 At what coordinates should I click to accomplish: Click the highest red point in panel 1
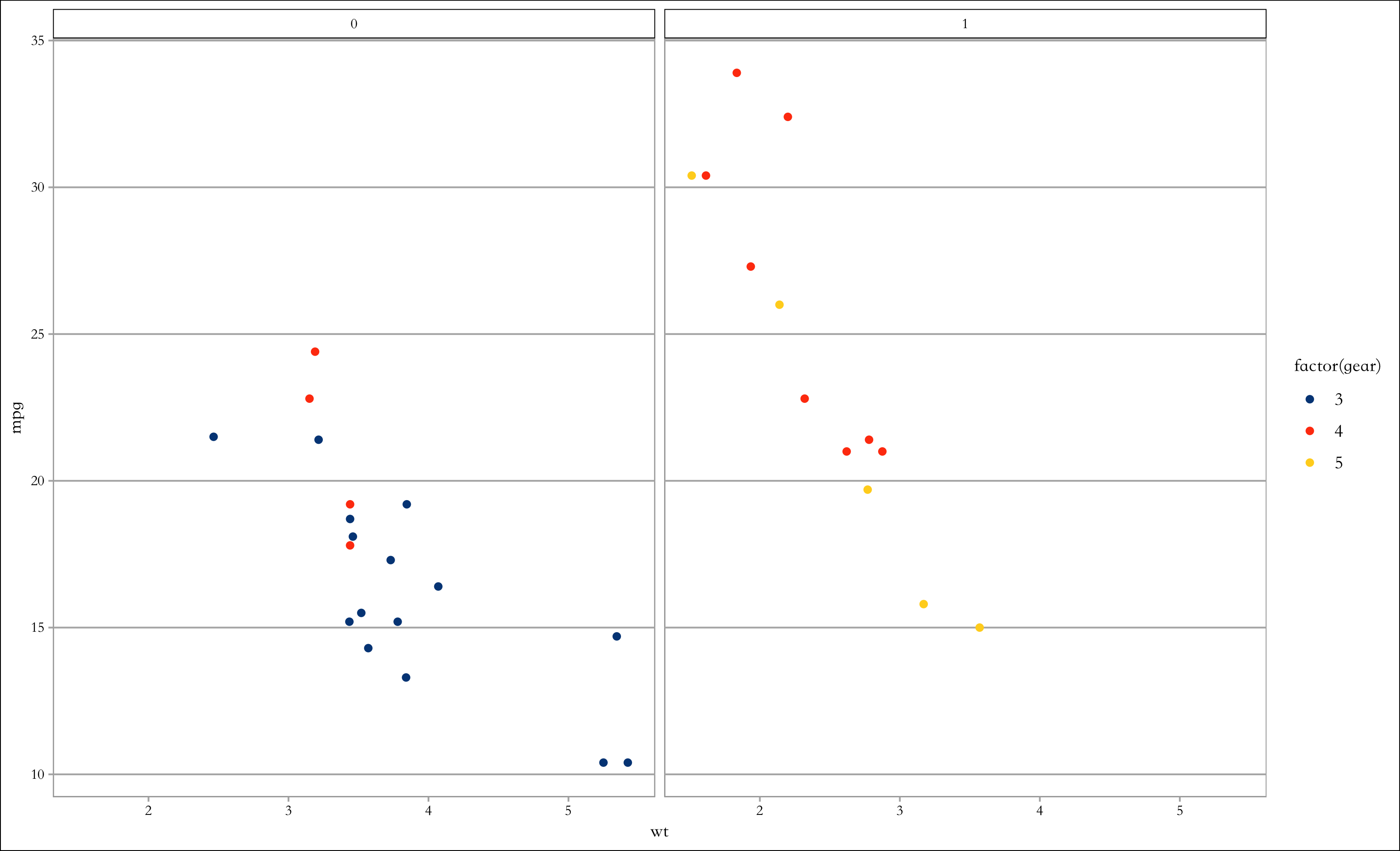(737, 73)
